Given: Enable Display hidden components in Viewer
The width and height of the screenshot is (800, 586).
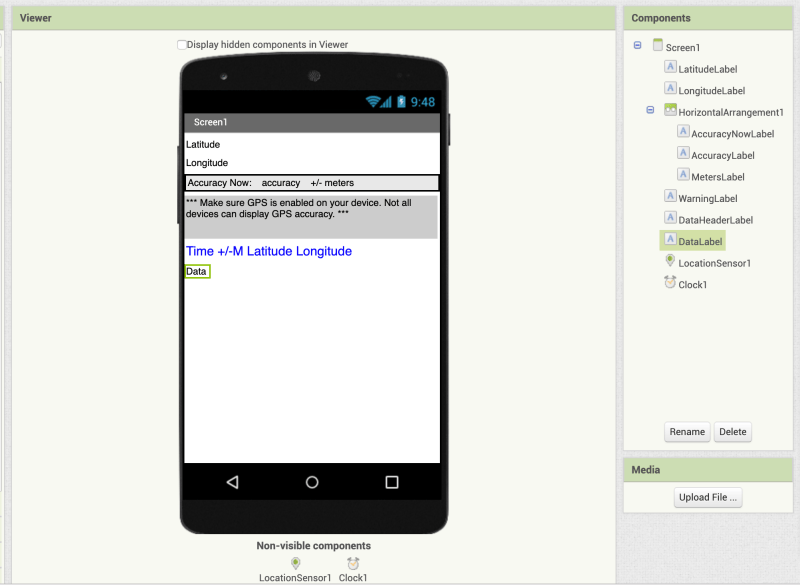Looking at the screenshot, I should tap(182, 45).
